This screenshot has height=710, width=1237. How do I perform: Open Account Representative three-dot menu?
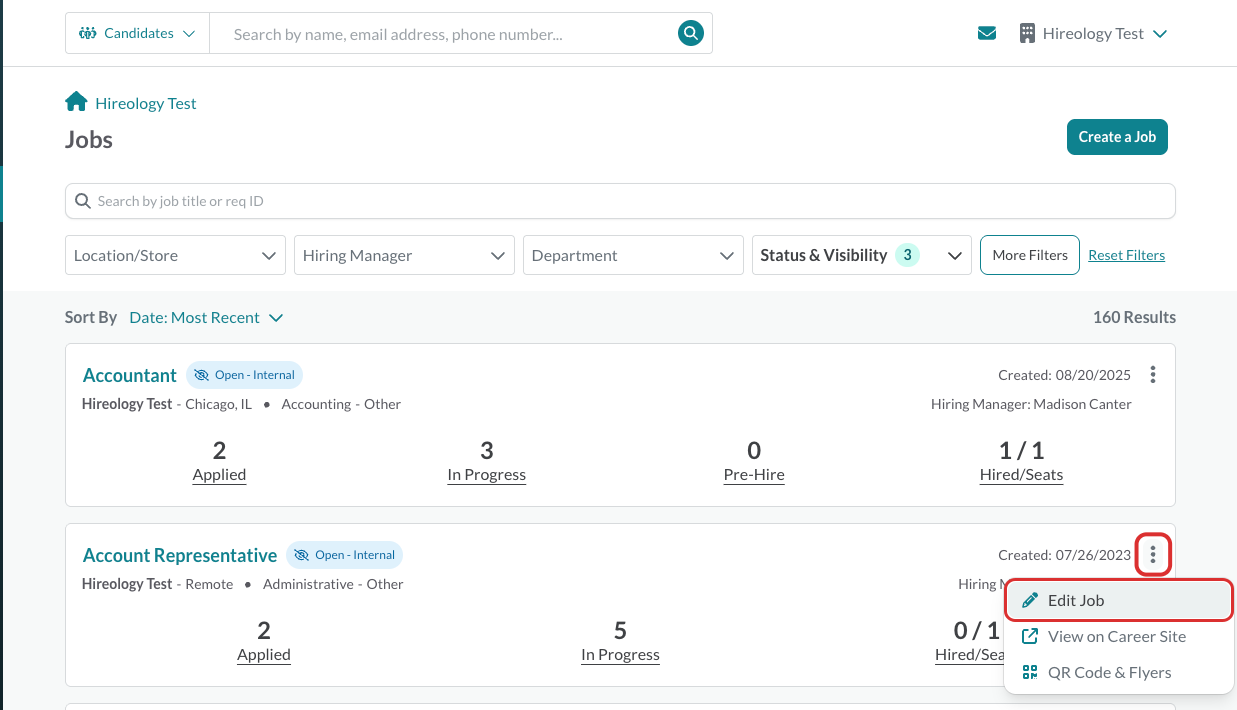[1153, 554]
